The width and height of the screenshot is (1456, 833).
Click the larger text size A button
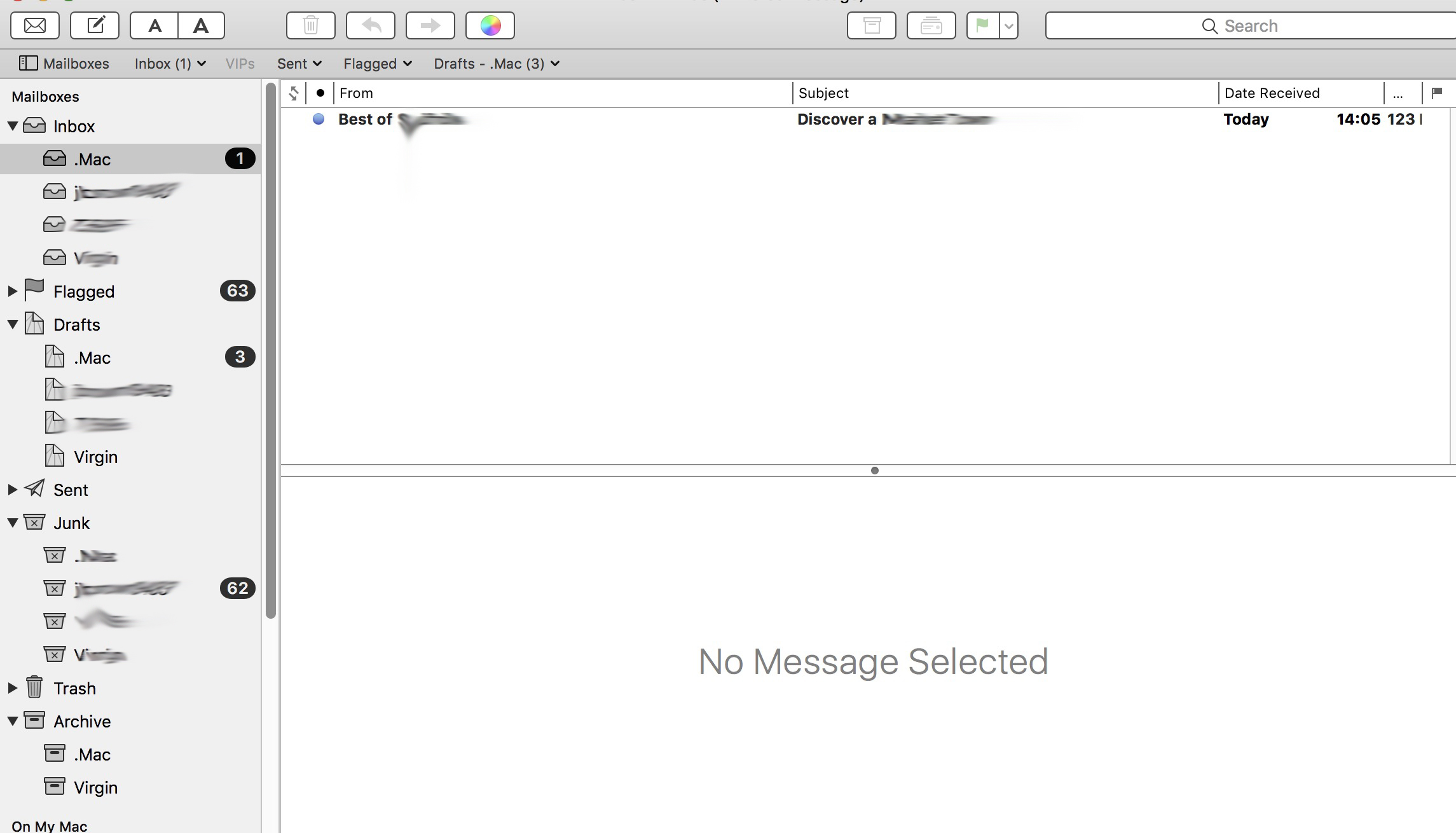point(201,26)
